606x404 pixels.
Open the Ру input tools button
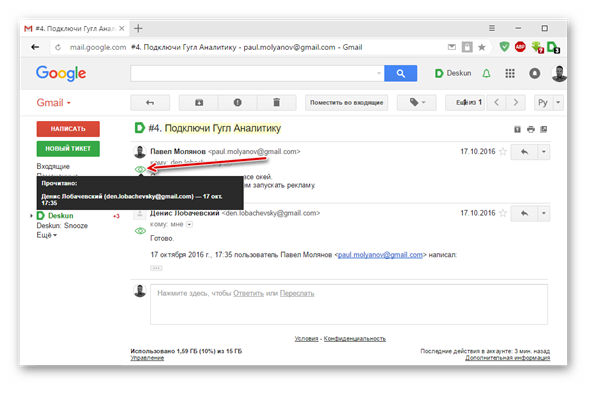(x=543, y=102)
